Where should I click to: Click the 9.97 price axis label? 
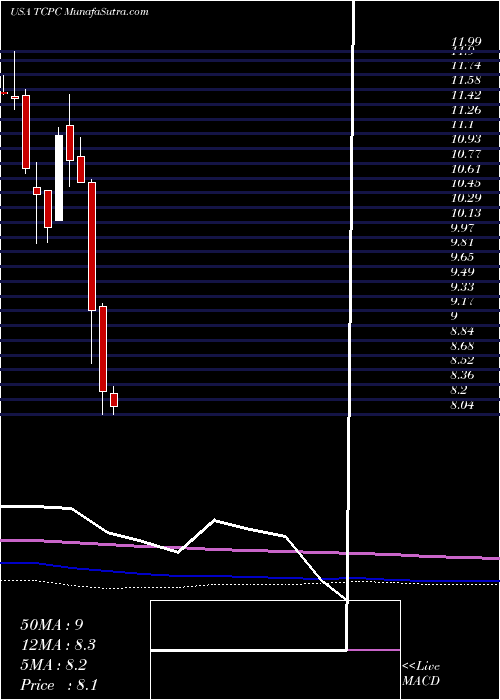click(462, 228)
